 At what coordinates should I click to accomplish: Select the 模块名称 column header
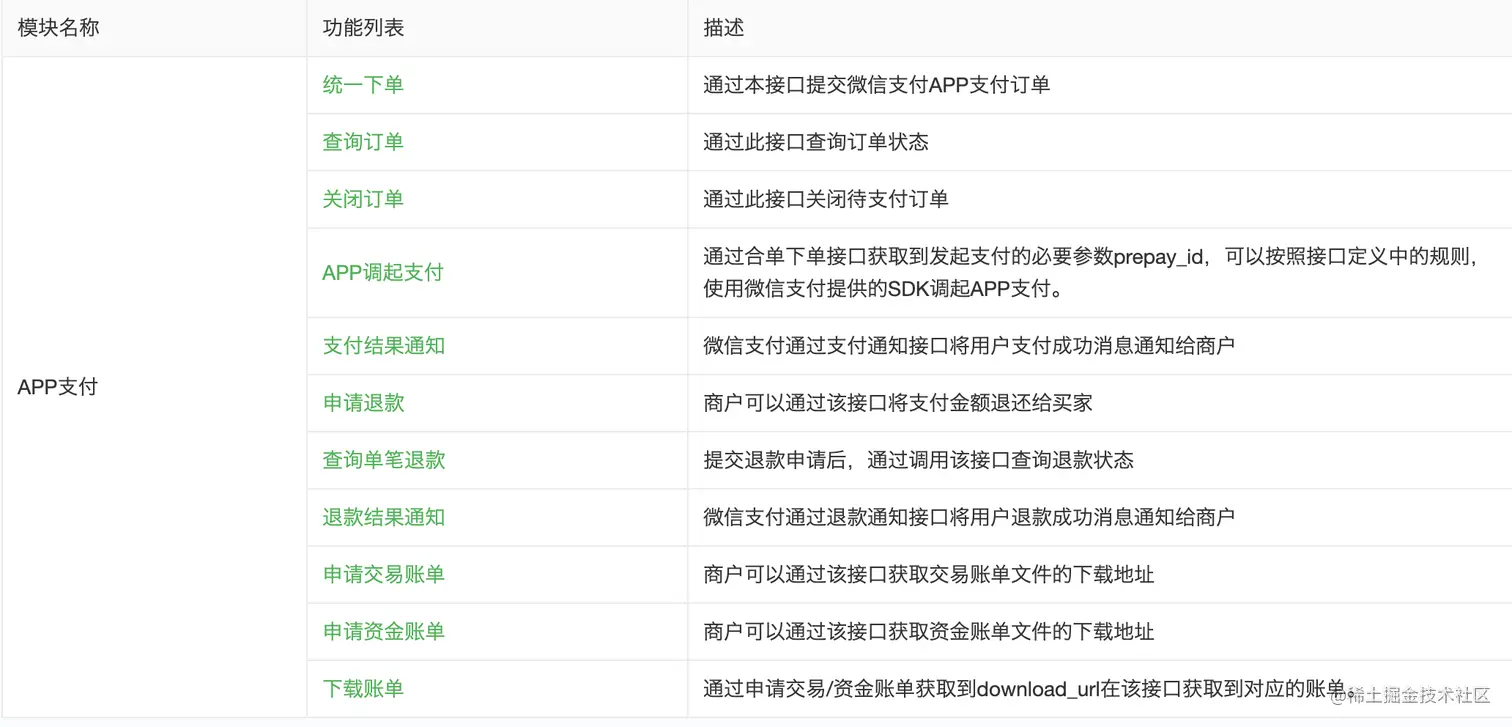pos(59,28)
